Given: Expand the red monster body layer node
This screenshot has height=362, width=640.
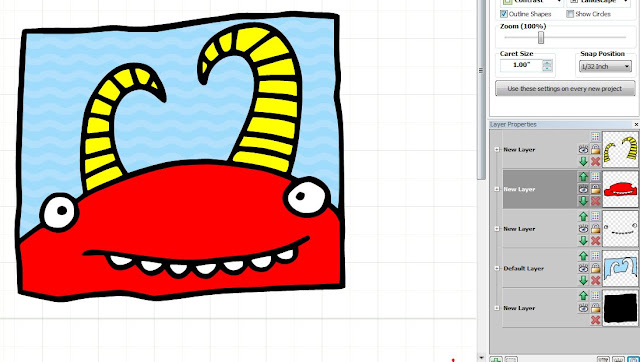Looking at the screenshot, I should (x=497, y=189).
